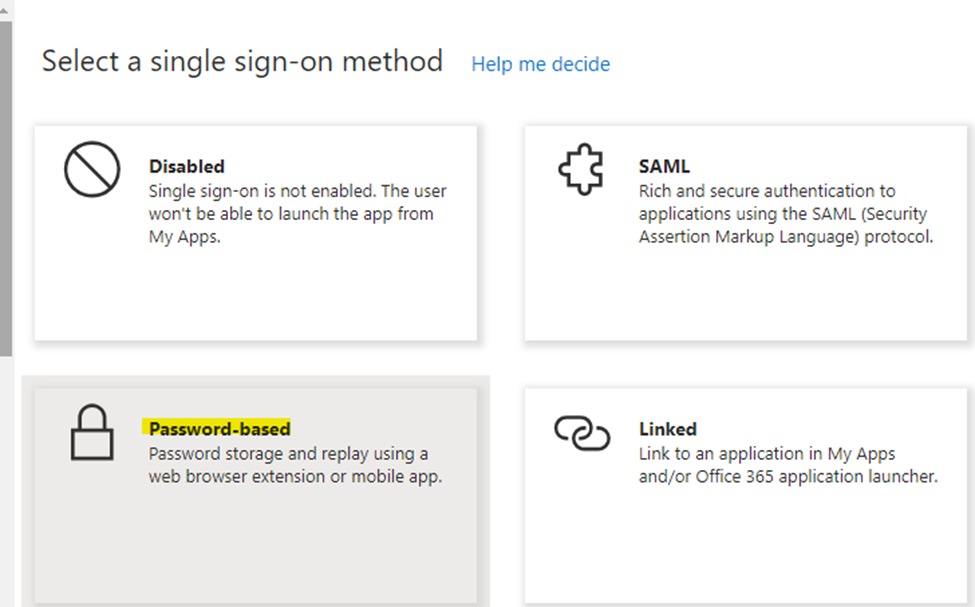Click the Disabled circle-slash icon
The height and width of the screenshot is (607, 975).
(92, 170)
